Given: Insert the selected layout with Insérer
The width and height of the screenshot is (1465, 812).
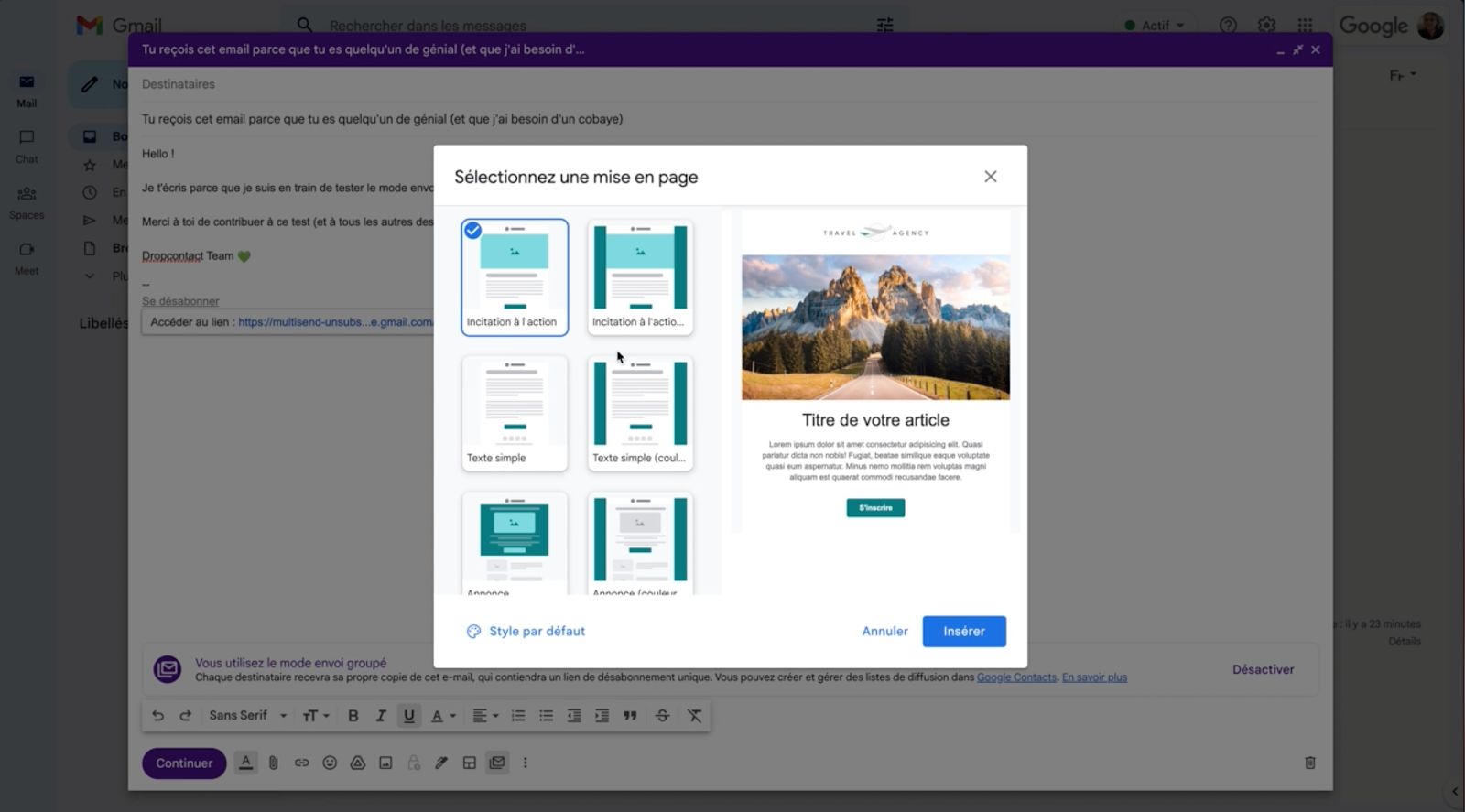Looking at the screenshot, I should (x=964, y=632).
